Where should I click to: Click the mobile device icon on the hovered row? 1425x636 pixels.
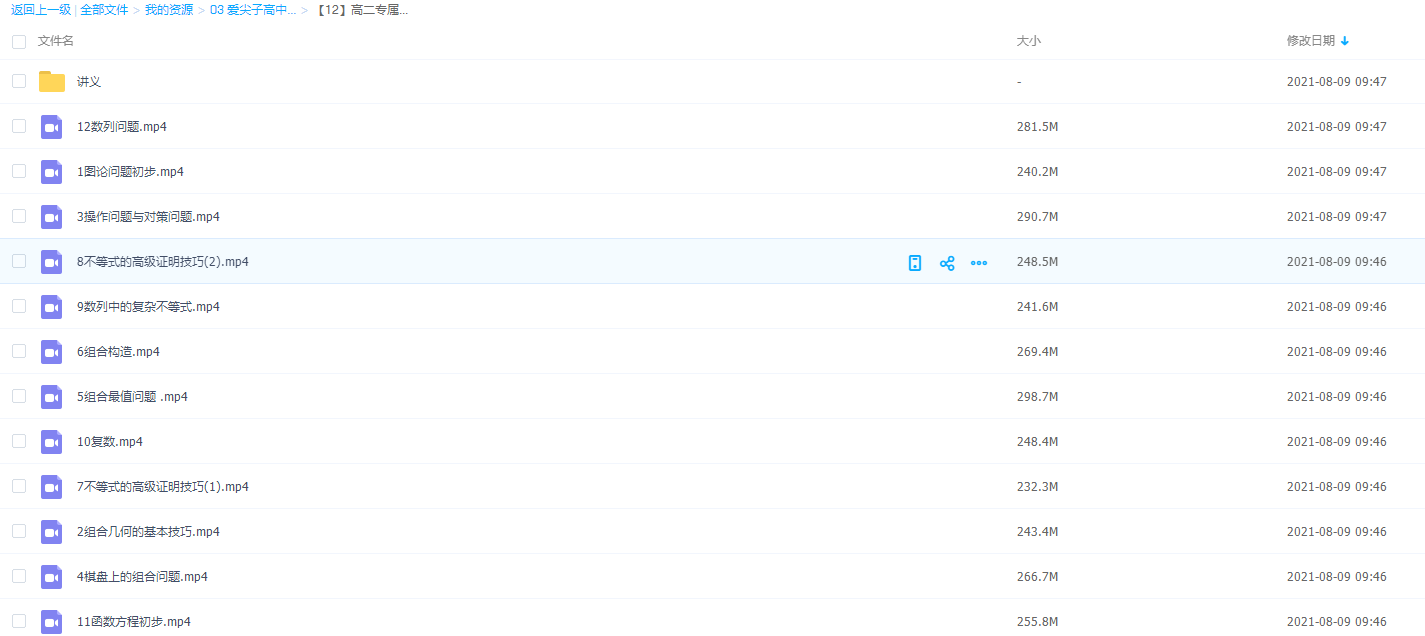click(914, 263)
